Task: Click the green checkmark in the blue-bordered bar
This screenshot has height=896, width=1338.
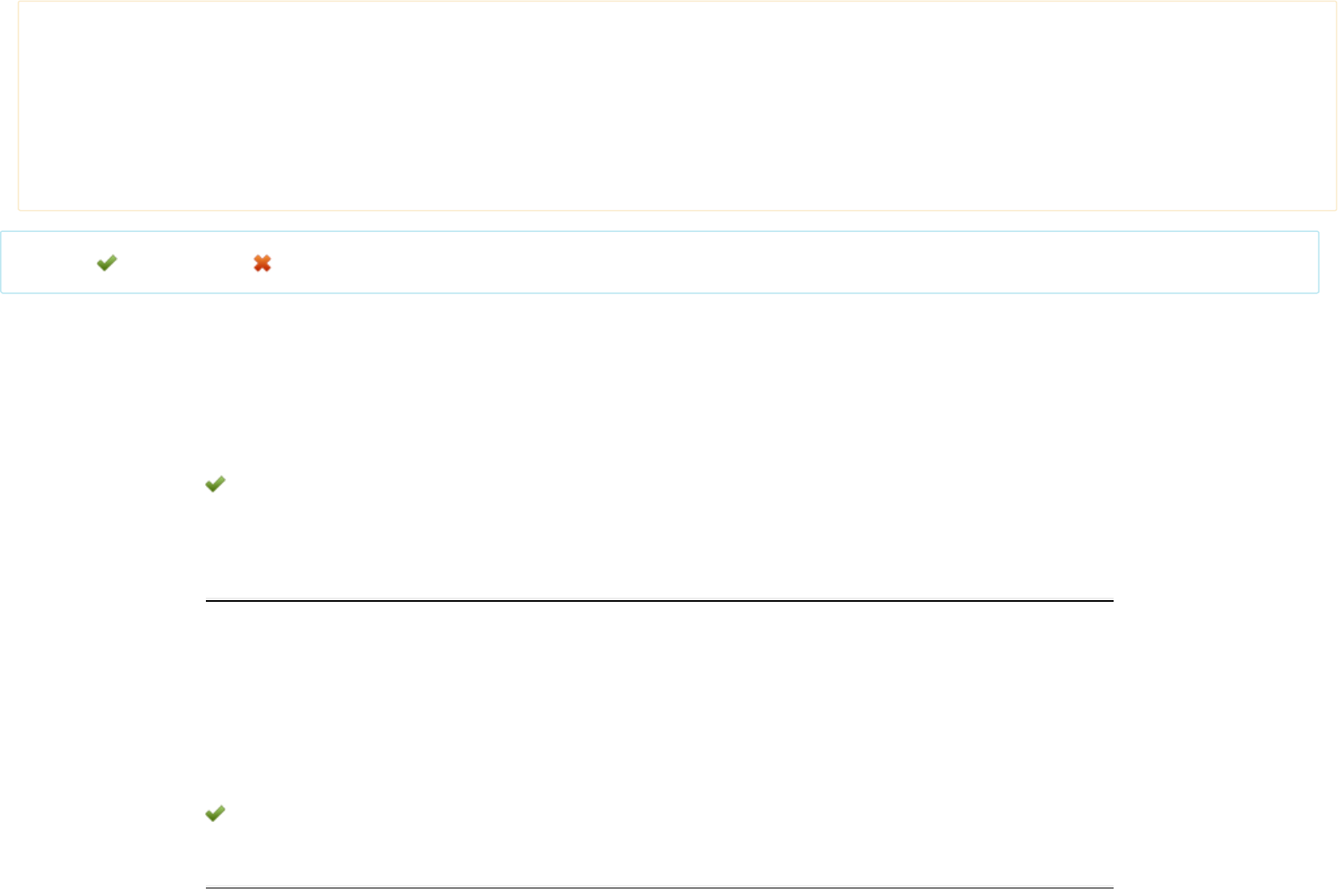Action: click(x=107, y=263)
